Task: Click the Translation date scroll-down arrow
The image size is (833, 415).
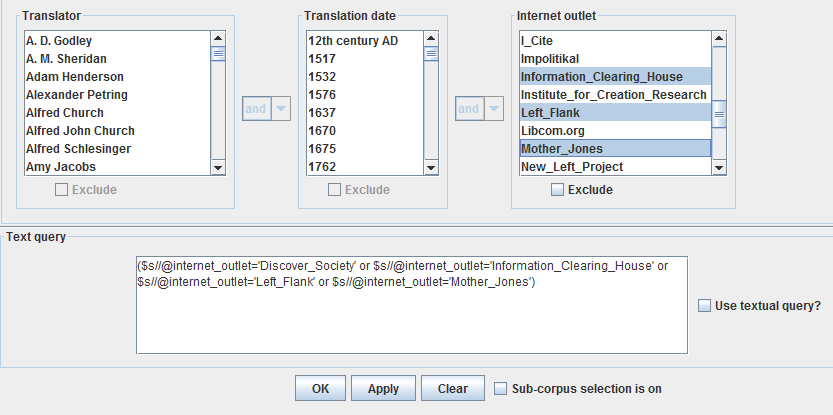Action: pyautogui.click(x=431, y=167)
